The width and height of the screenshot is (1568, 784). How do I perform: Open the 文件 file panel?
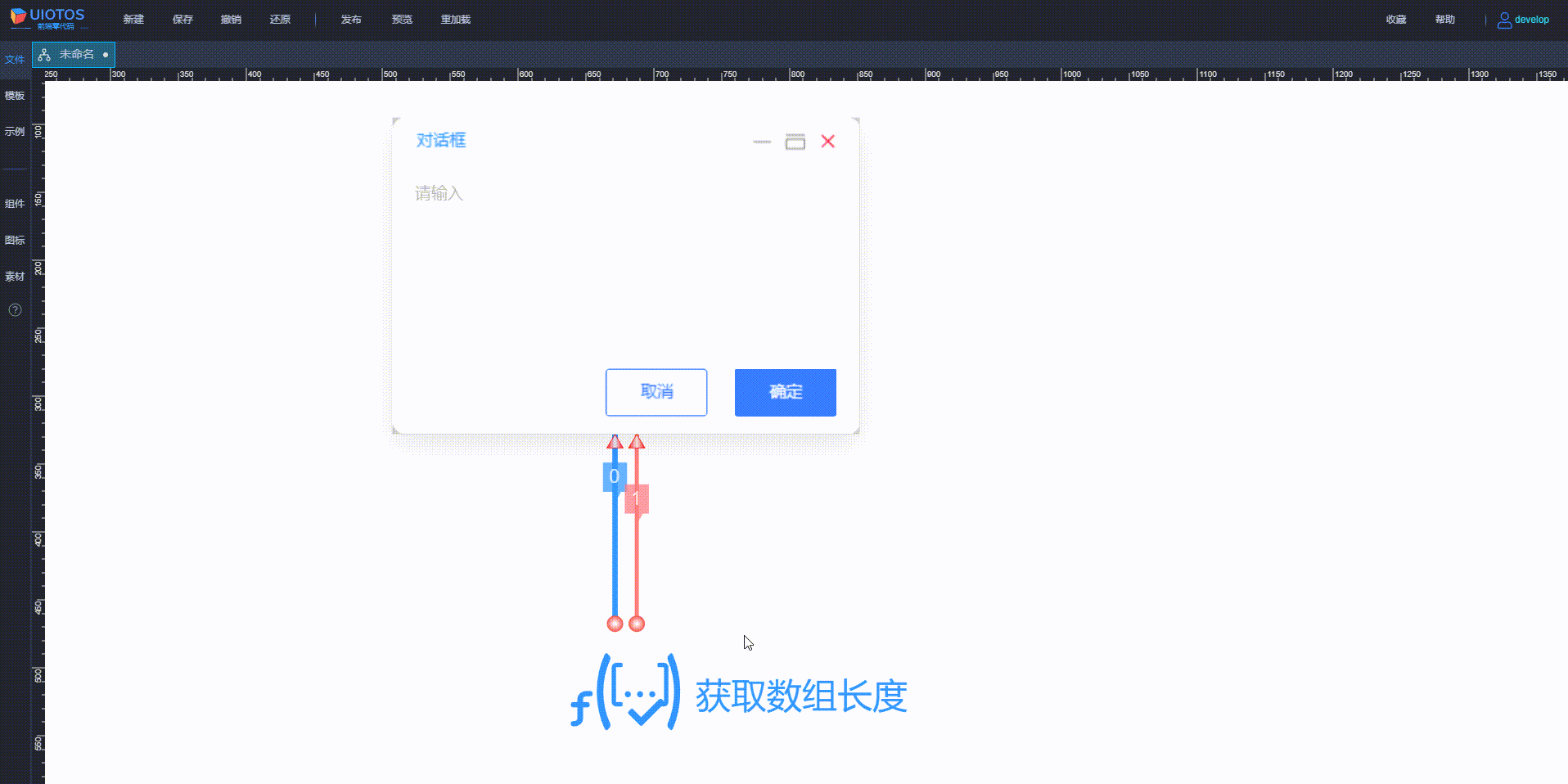15,59
